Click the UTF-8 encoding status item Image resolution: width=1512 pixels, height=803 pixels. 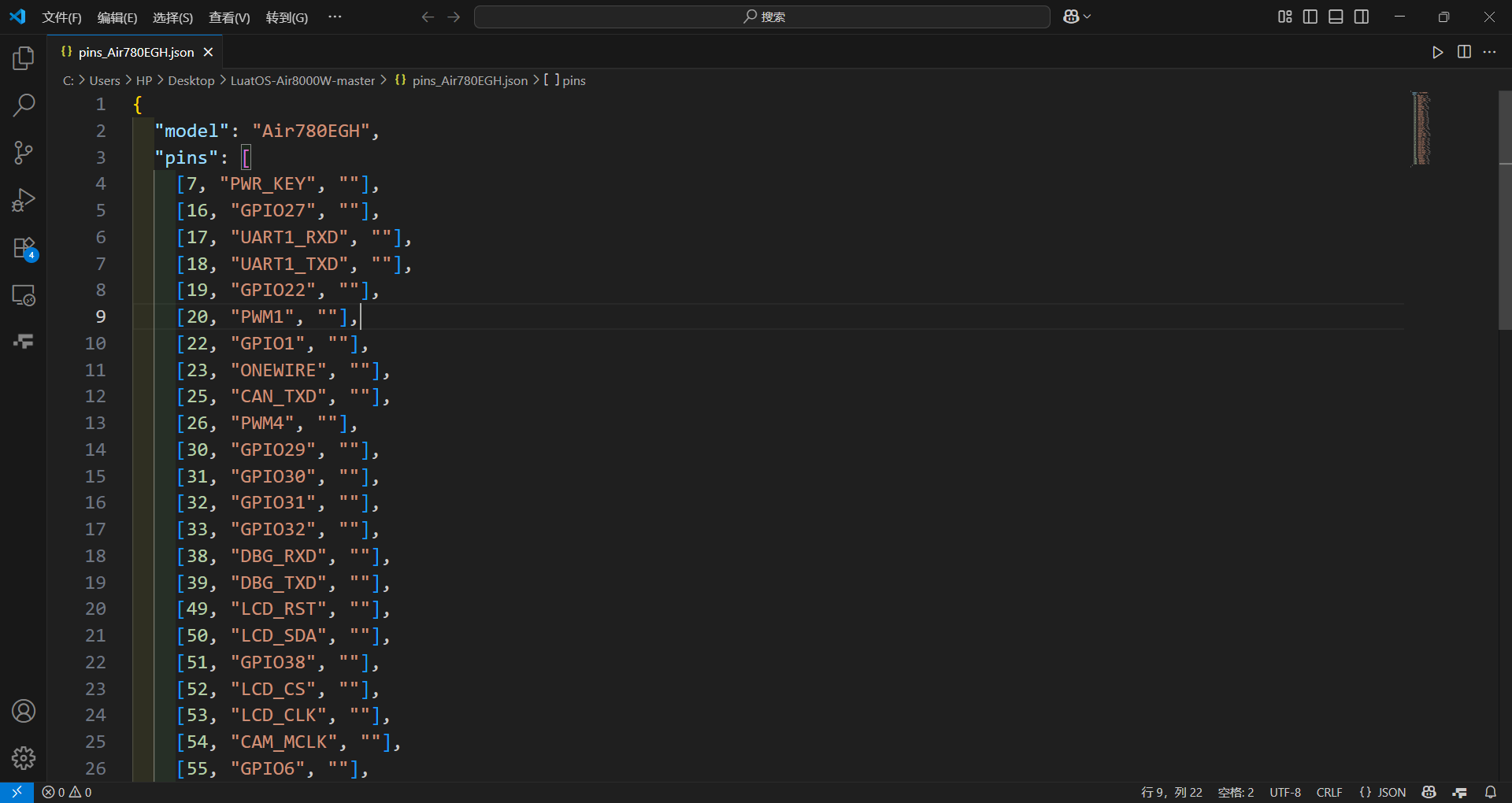coord(1285,792)
